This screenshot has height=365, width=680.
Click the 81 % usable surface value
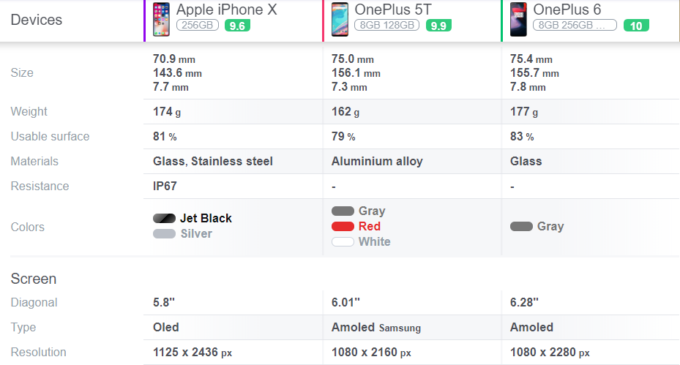165,137
